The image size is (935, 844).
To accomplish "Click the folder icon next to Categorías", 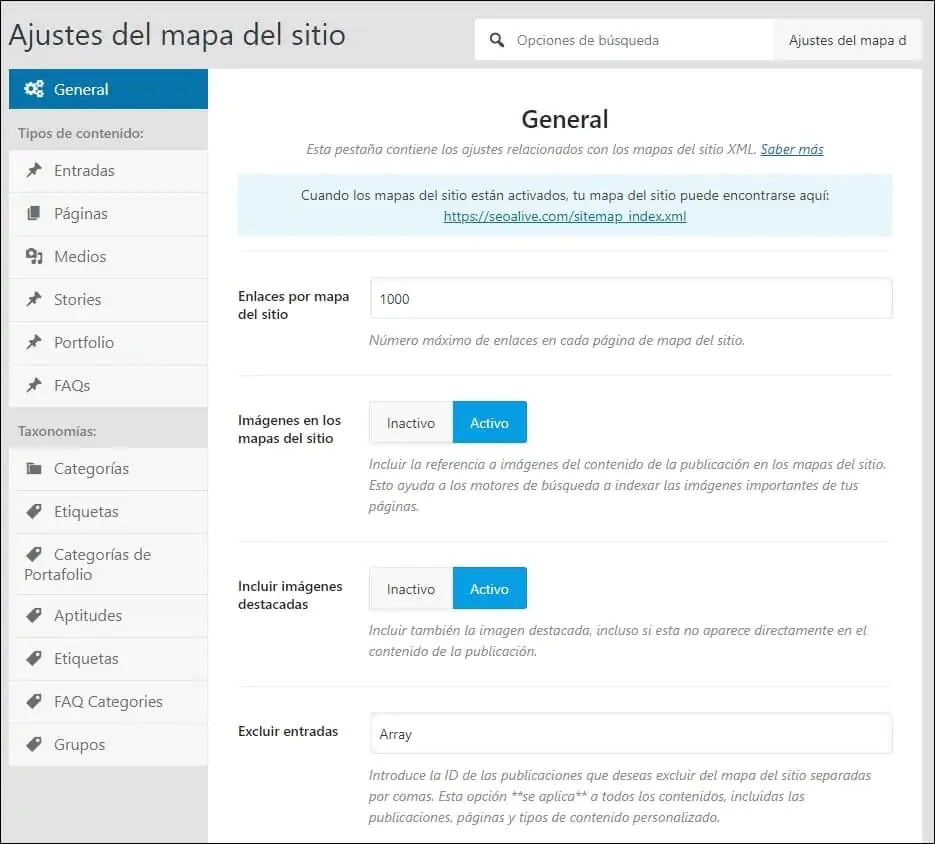I will tap(34, 468).
